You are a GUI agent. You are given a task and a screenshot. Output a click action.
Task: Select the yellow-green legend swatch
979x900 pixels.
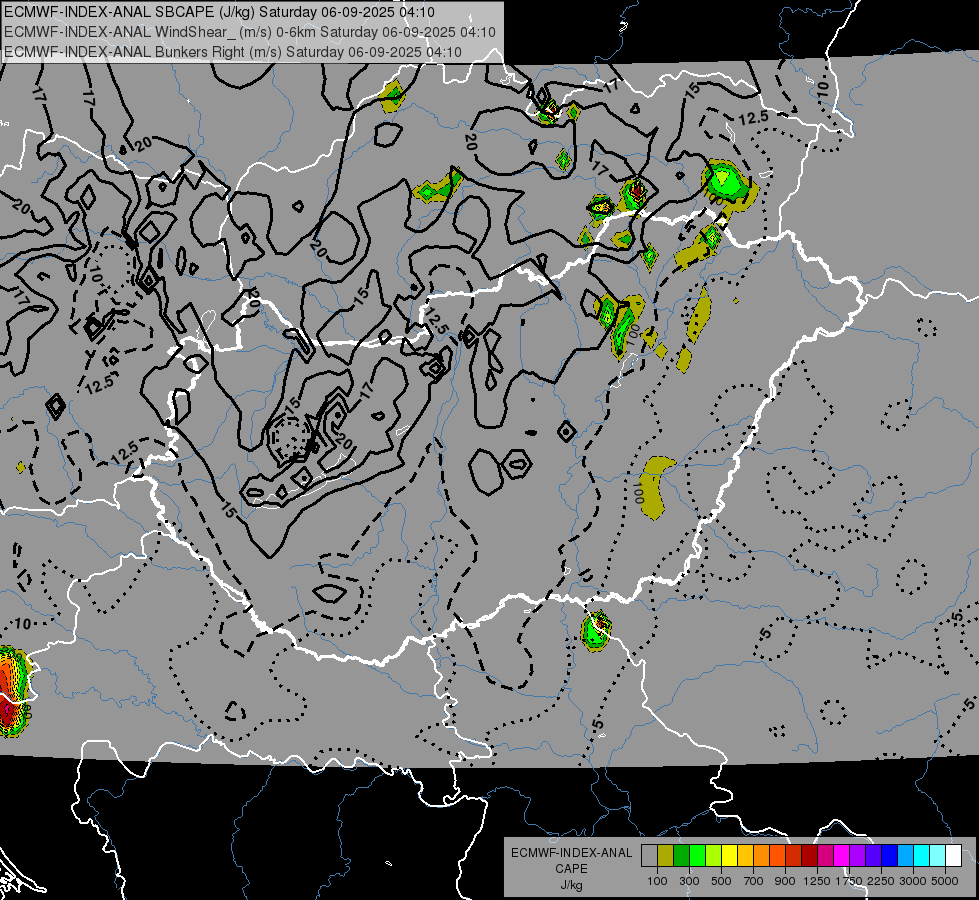click(714, 856)
